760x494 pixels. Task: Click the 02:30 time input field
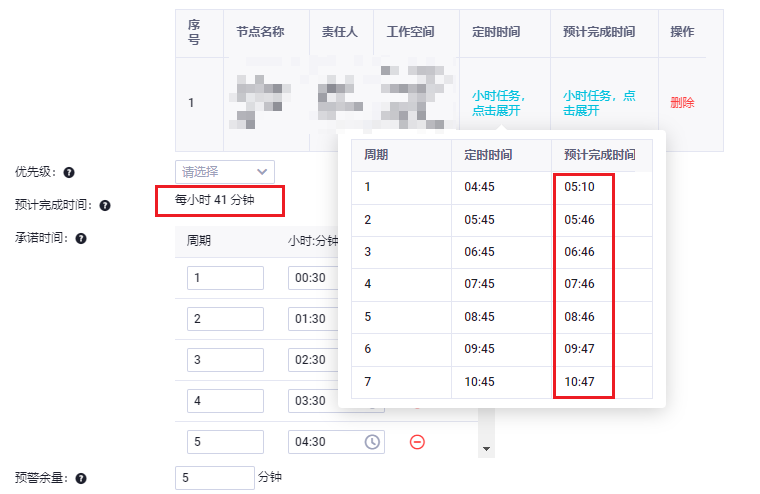tap(312, 360)
